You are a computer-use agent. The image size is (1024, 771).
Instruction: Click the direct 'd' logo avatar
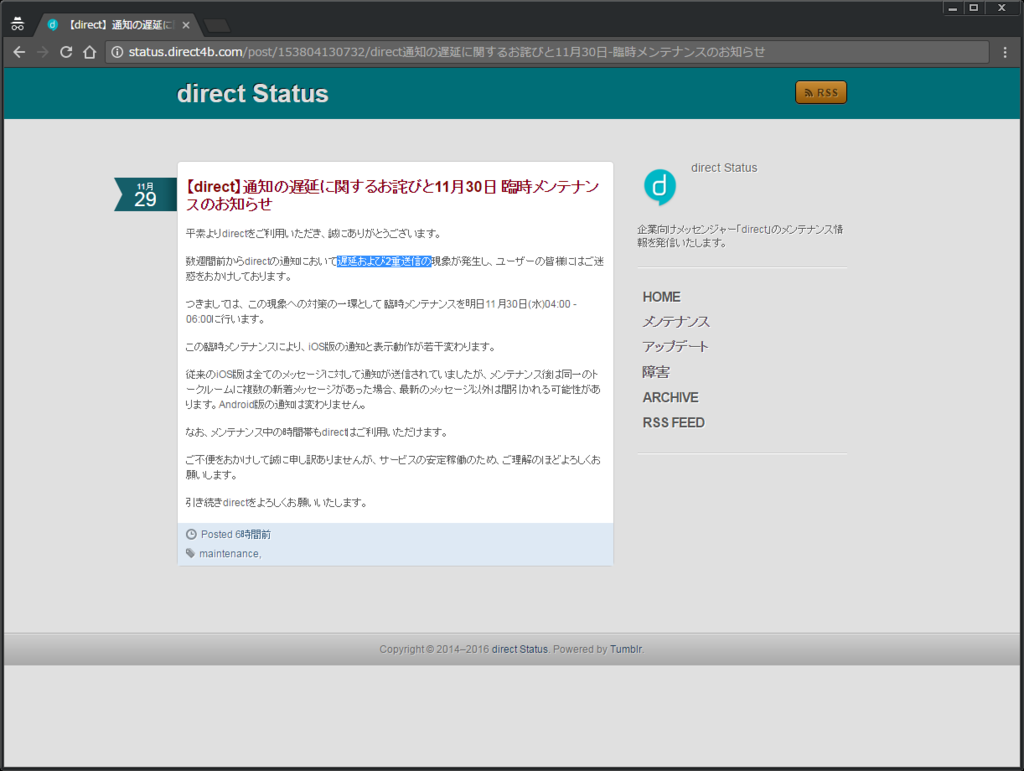pos(660,187)
